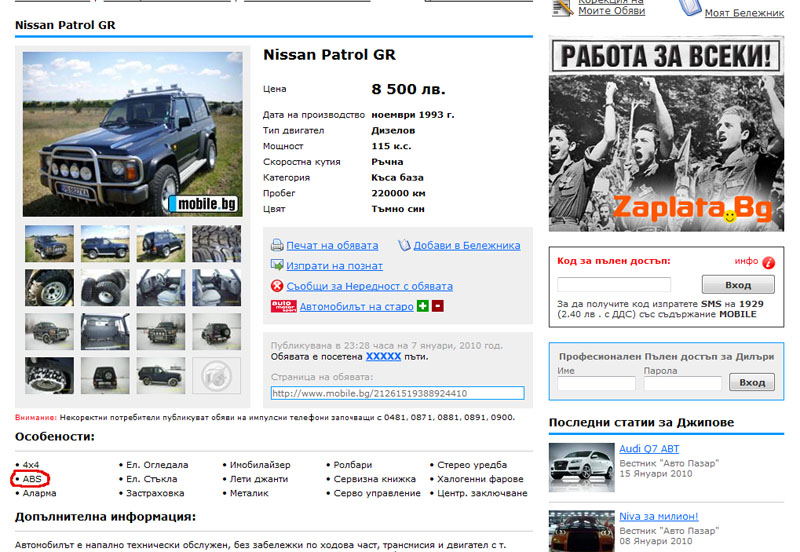The width and height of the screenshot is (800, 552).
Task: Click the main Nissan Patrol photo
Action: pos(133,134)
